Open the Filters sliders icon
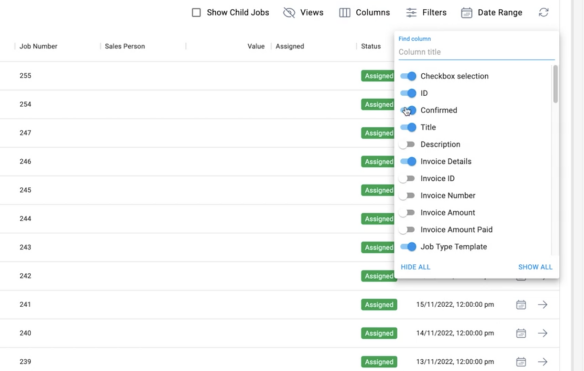584x371 pixels. tap(411, 13)
